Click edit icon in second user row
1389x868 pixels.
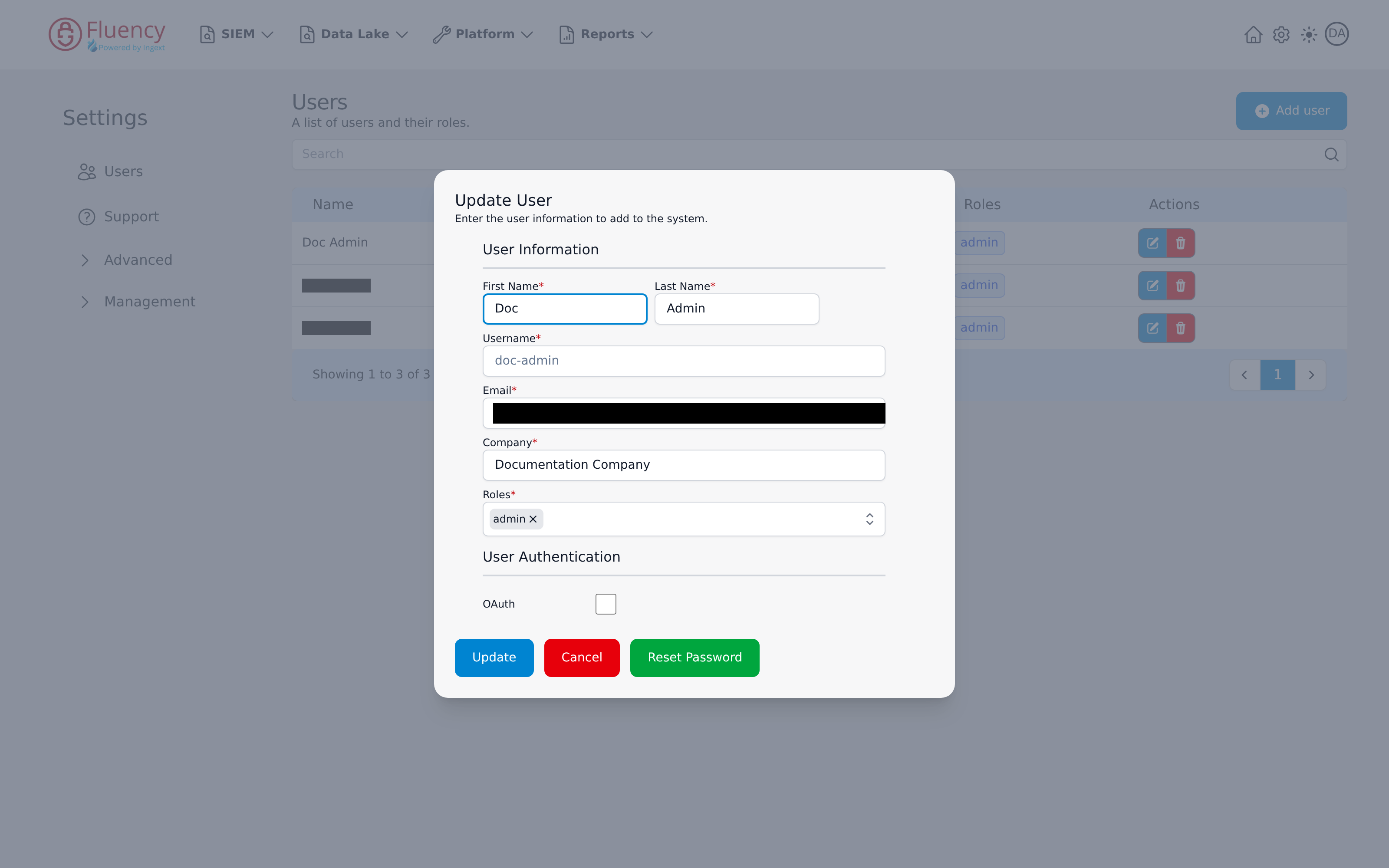[x=1152, y=285]
